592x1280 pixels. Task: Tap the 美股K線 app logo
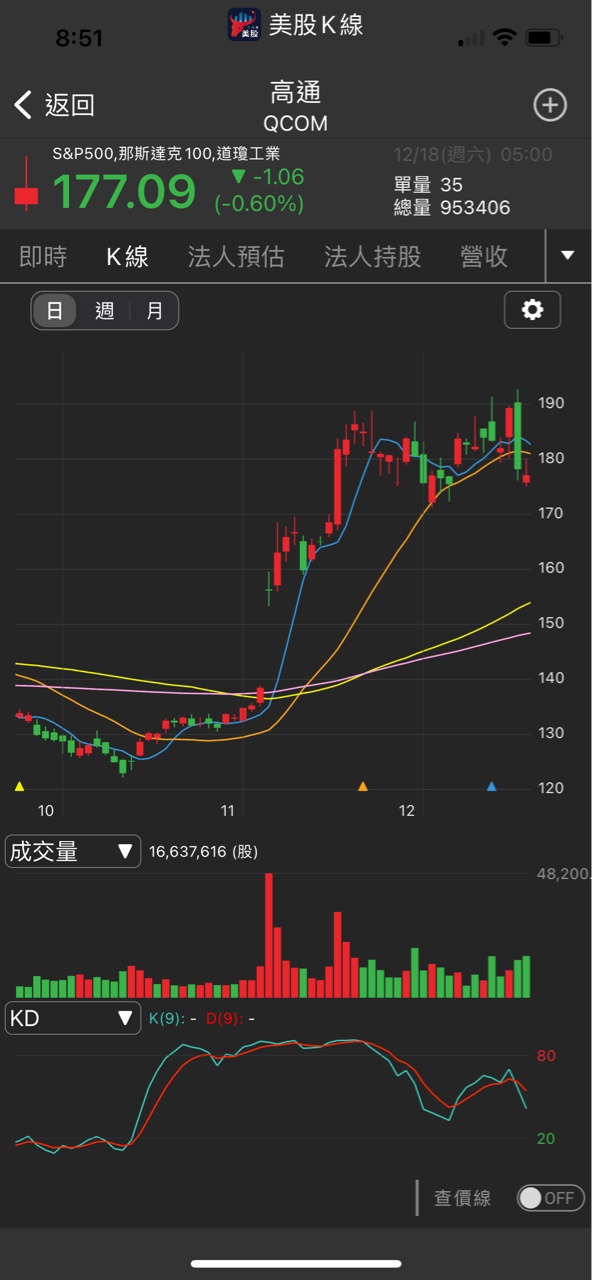point(244,25)
